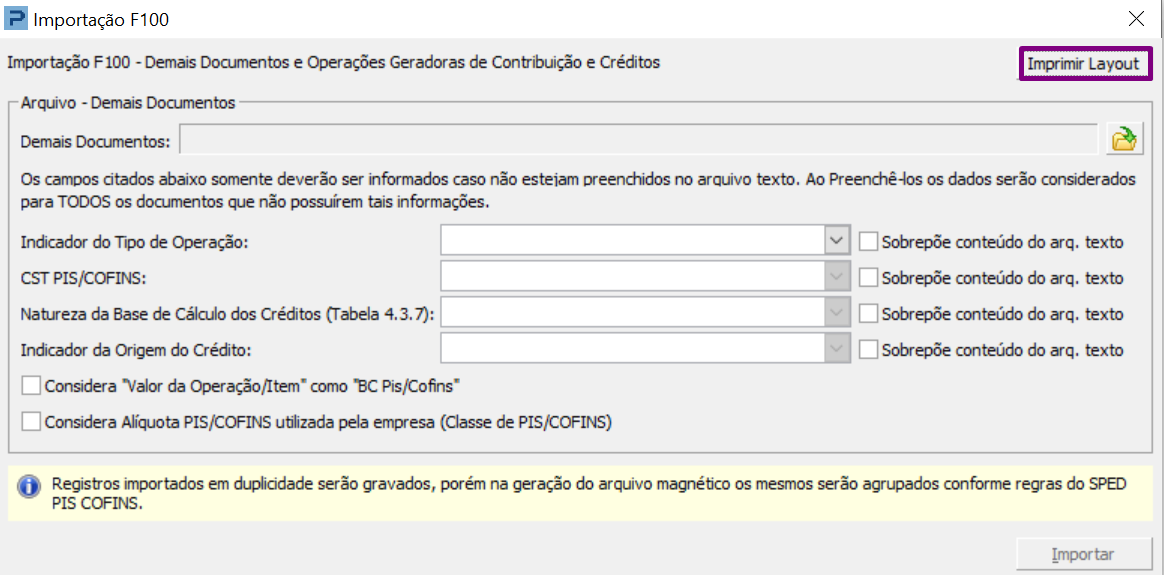Viewport: 1164px width, 575px height.
Task: Click inside the CST PIS/COFINS combo field
Action: click(x=632, y=277)
